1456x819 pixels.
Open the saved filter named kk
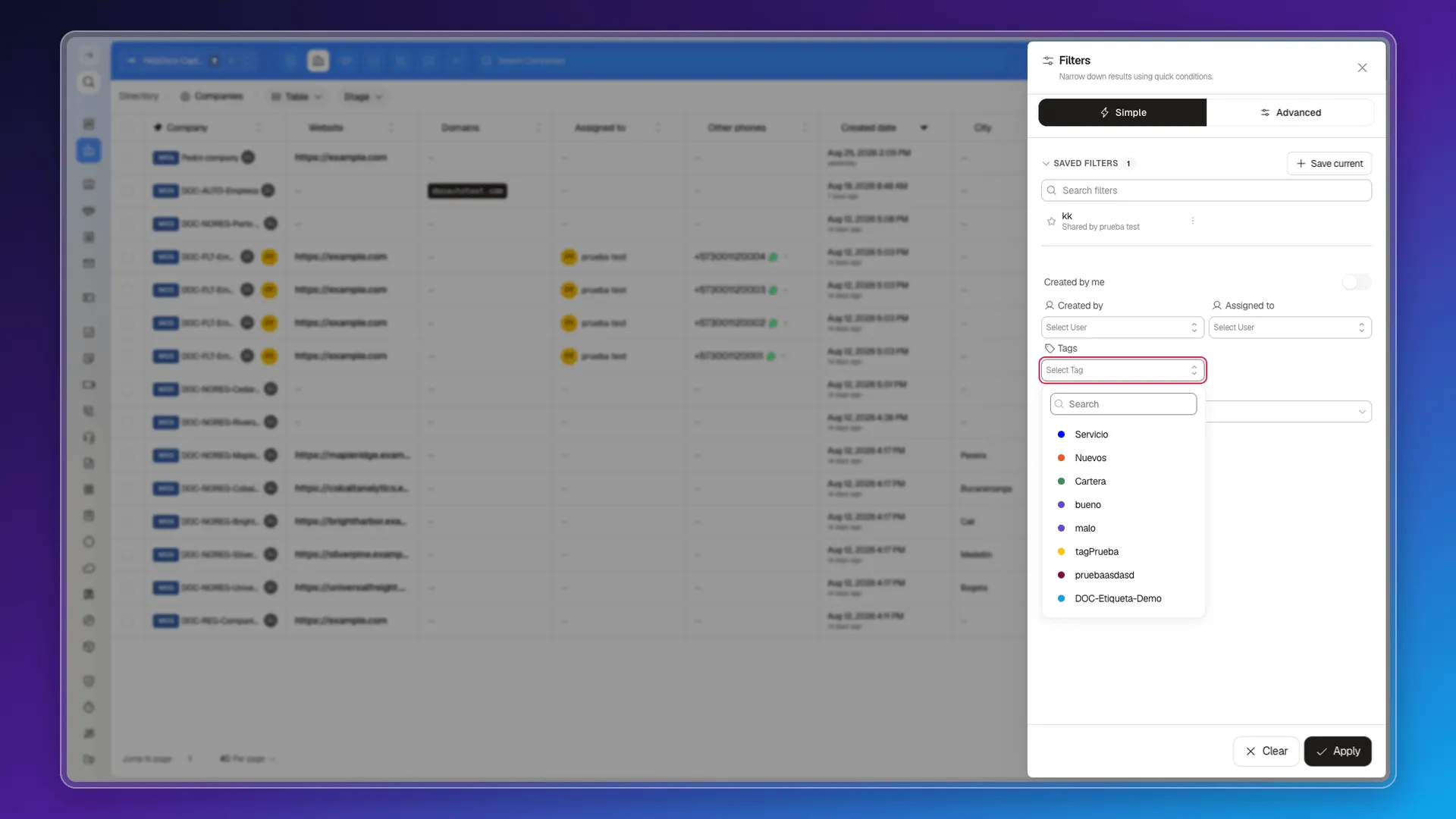tap(1100, 221)
